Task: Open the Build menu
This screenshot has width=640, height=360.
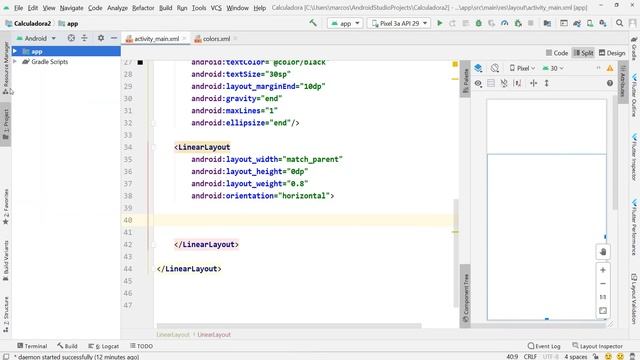Action: (x=165, y=8)
